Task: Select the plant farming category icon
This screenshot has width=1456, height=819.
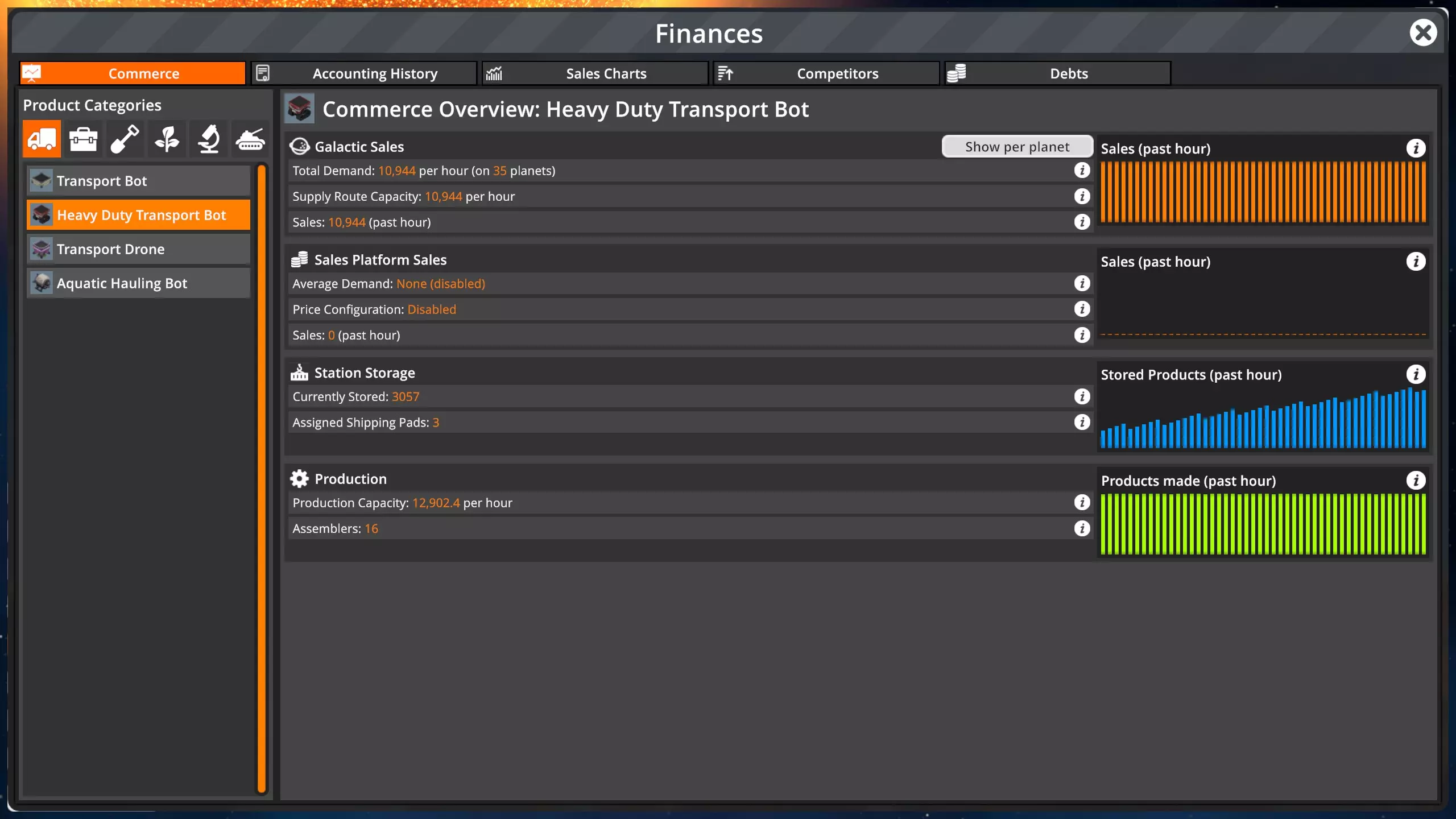Action: (167, 139)
